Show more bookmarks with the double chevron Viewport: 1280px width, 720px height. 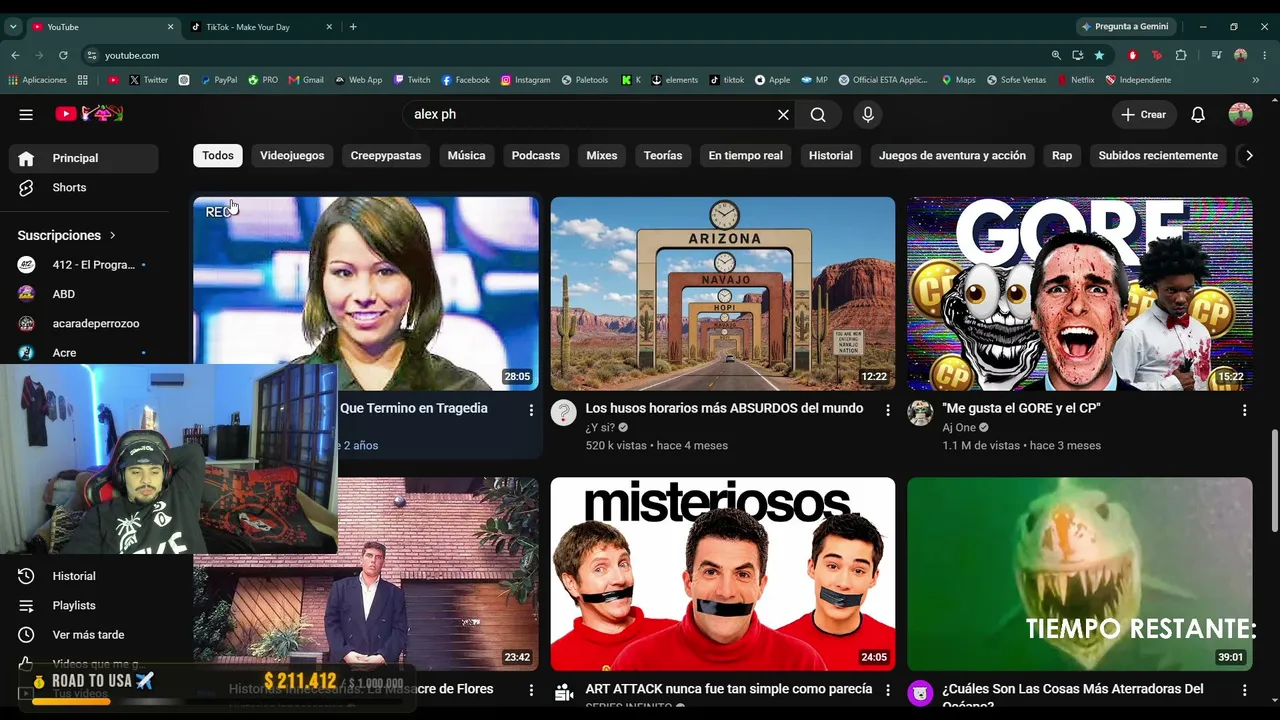pyautogui.click(x=1256, y=80)
